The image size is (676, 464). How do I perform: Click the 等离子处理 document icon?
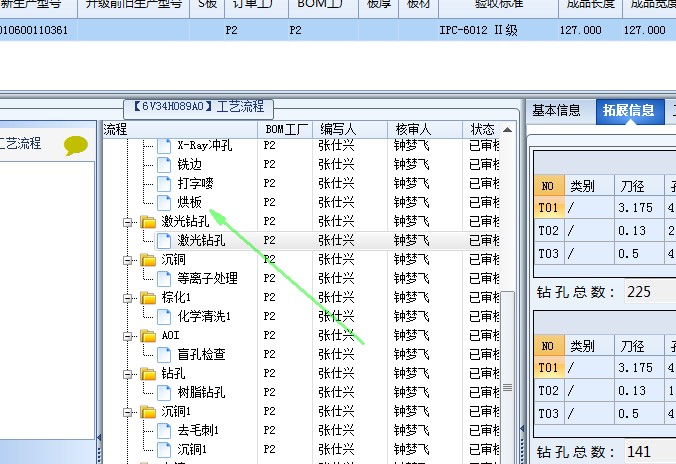click(164, 279)
